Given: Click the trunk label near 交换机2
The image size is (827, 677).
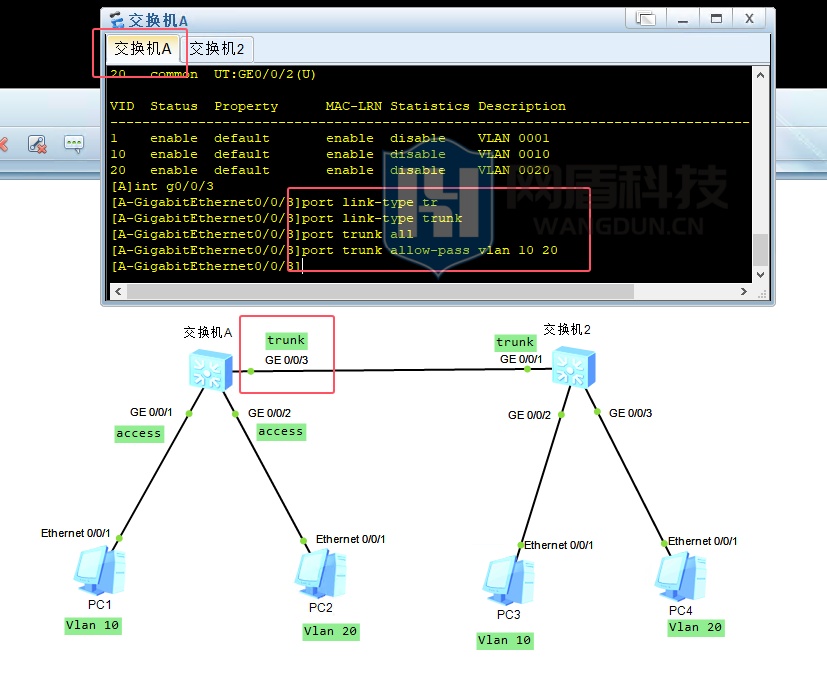Looking at the screenshot, I should (515, 342).
